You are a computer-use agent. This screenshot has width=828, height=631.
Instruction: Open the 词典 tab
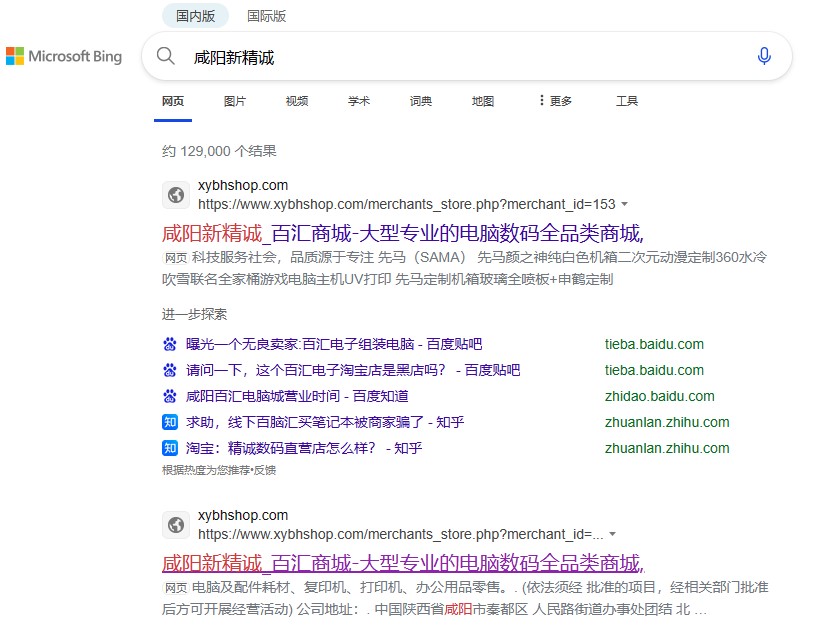coord(421,101)
